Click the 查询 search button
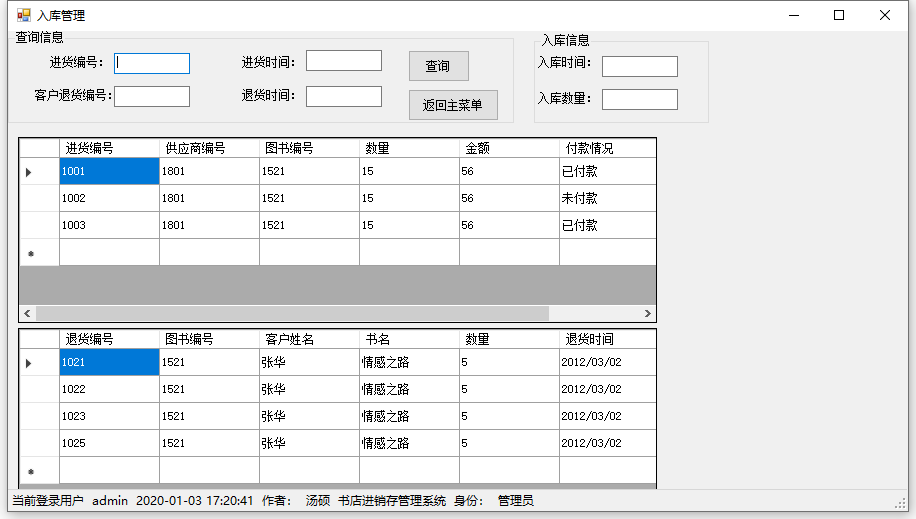 [x=438, y=66]
